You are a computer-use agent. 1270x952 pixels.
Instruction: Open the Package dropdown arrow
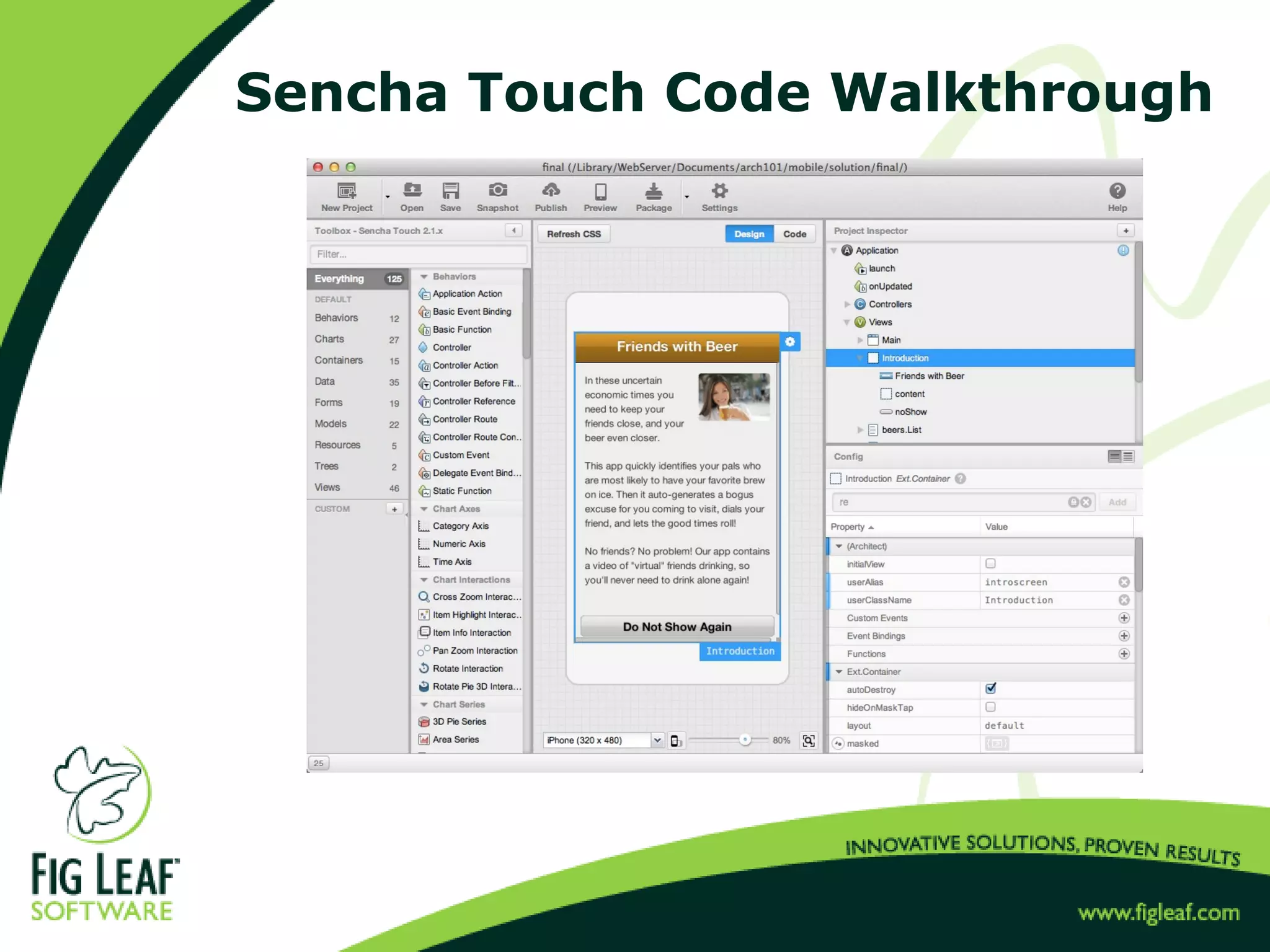click(686, 197)
